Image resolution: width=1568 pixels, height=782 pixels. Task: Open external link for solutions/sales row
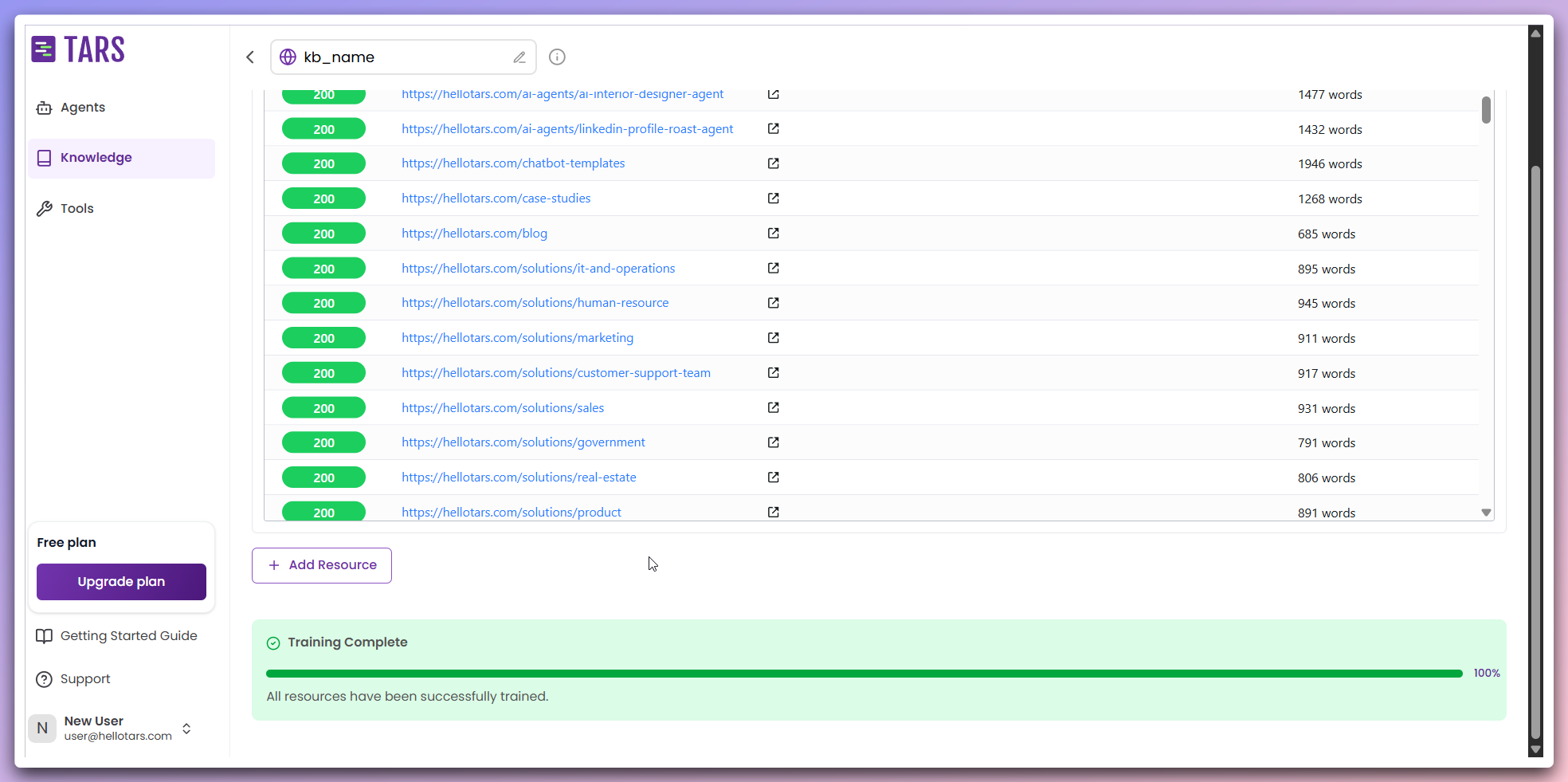pos(773,408)
